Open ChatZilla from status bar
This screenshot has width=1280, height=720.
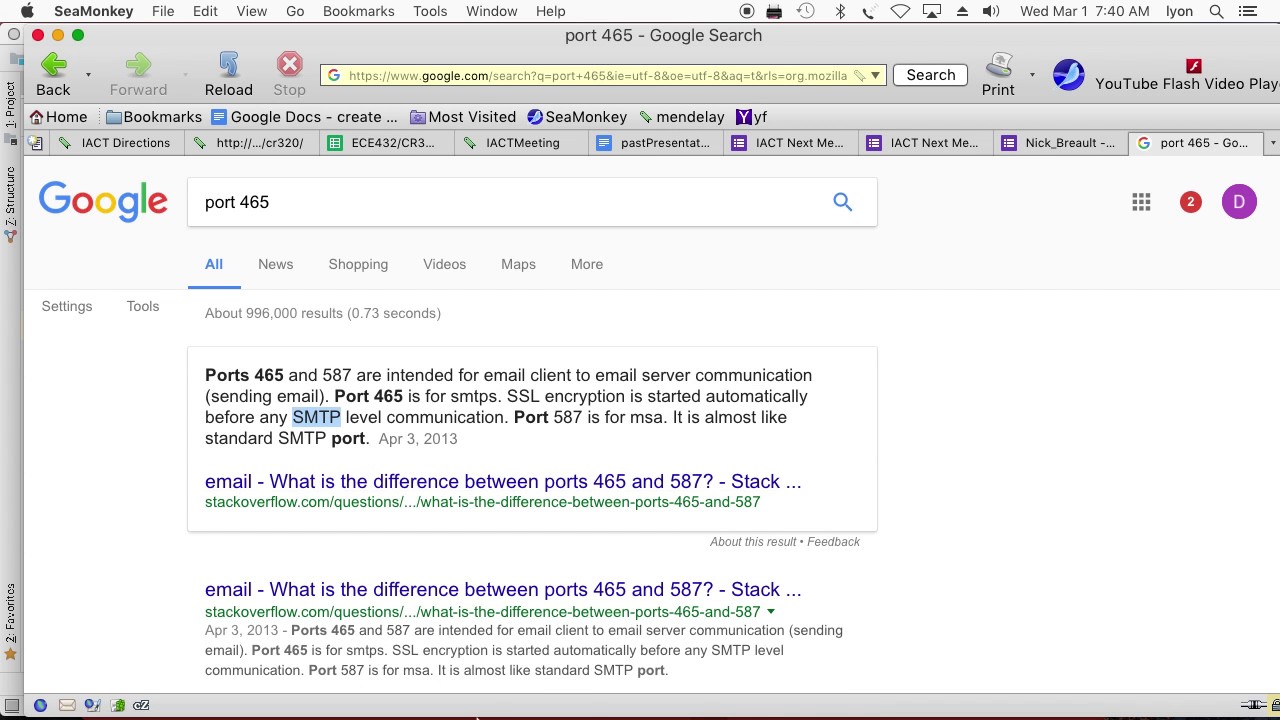pos(142,705)
